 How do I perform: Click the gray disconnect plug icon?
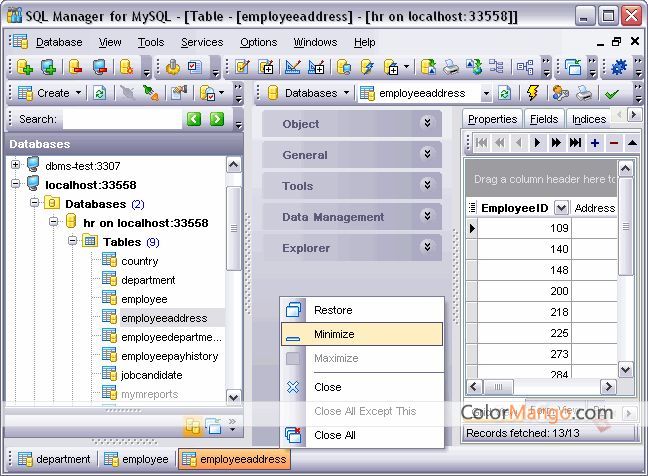[x=128, y=93]
